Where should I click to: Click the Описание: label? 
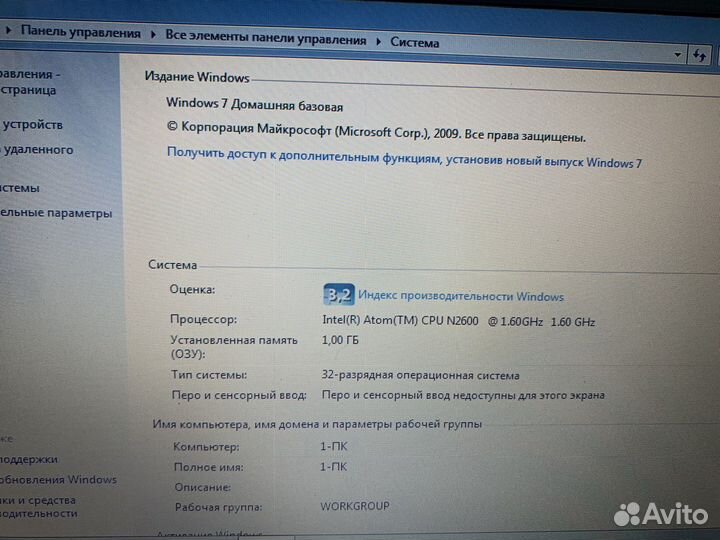202,487
